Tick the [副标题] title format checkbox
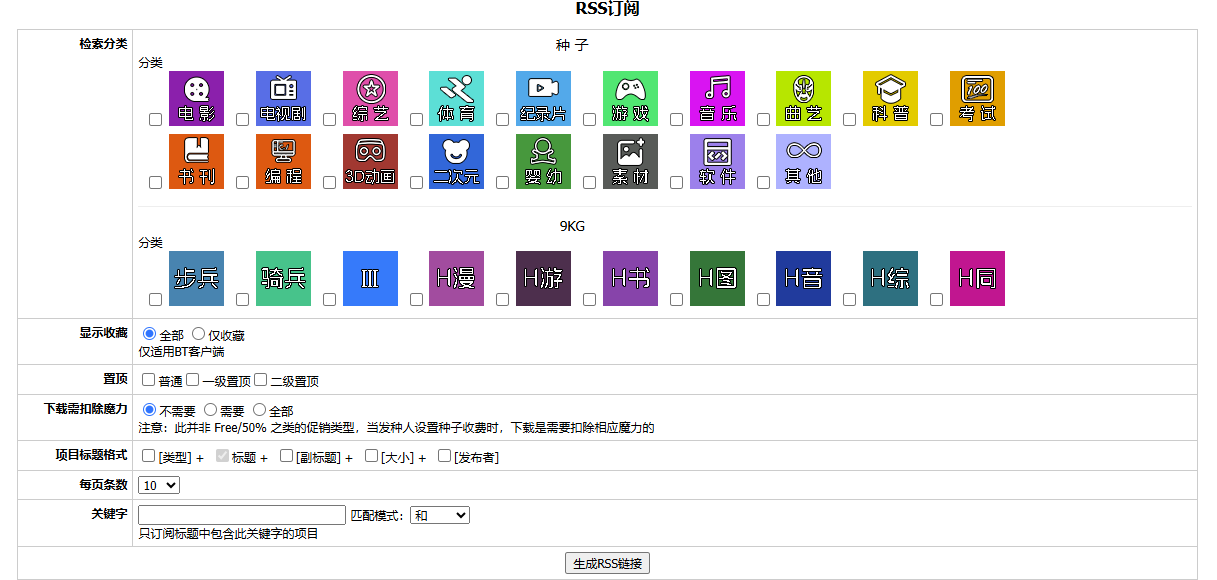Screen dimensions: 1217x580 [287, 456]
